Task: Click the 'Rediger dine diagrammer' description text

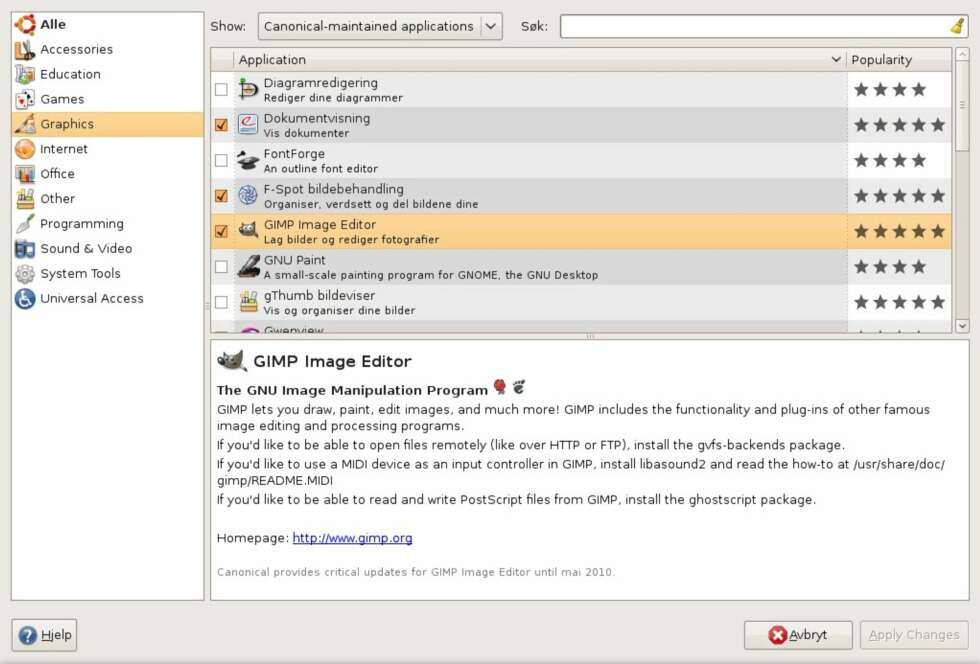Action: tap(333, 98)
